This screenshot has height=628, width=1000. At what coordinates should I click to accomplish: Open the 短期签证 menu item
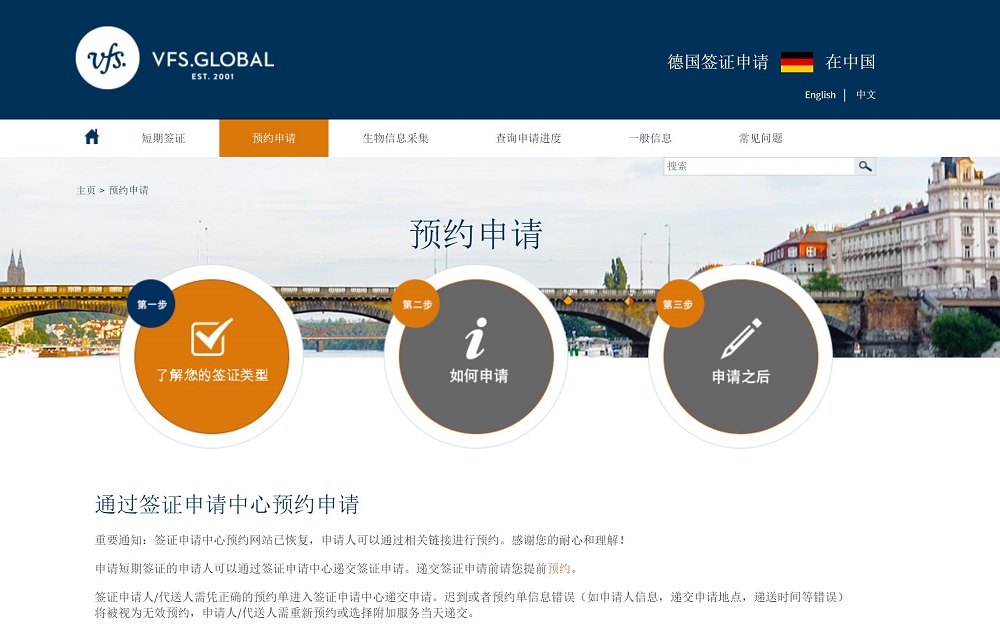[163, 138]
